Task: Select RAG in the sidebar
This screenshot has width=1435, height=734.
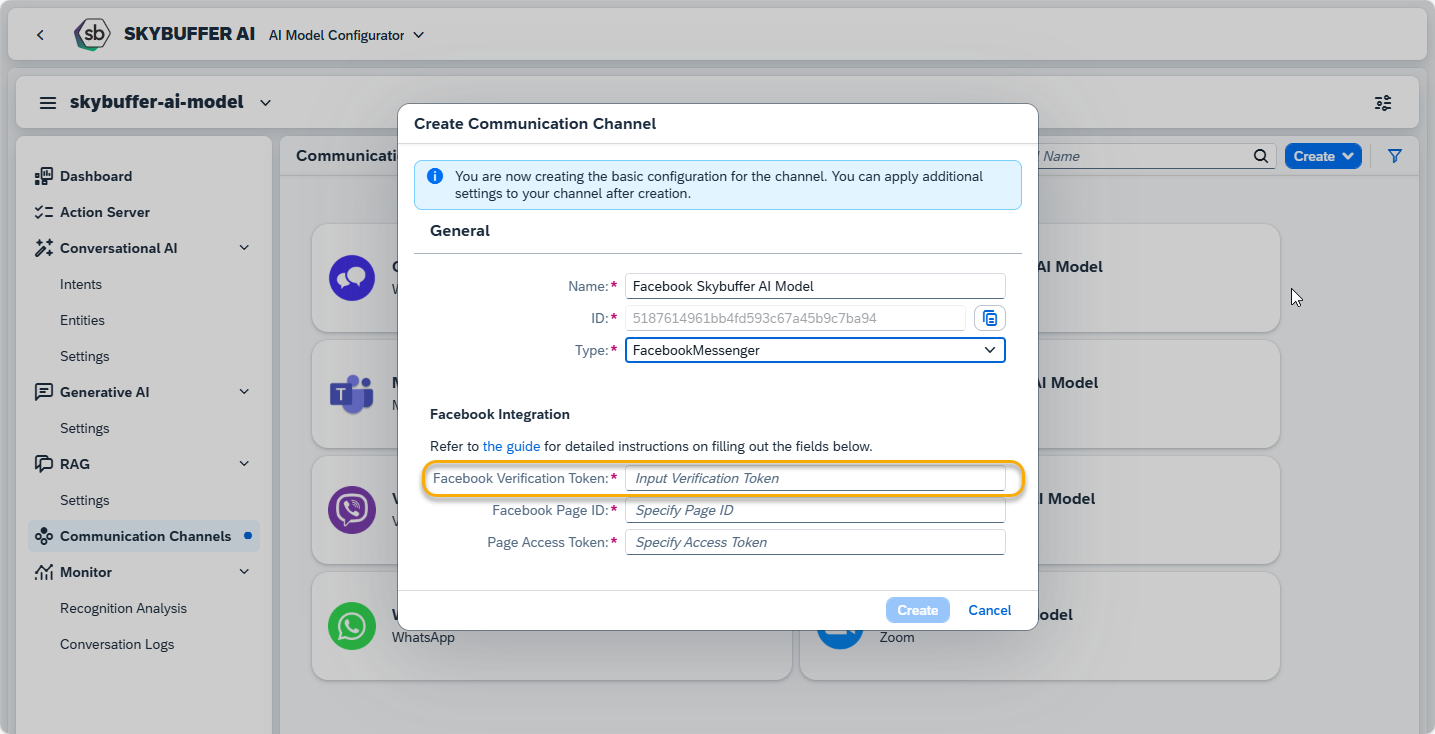Action: (75, 464)
